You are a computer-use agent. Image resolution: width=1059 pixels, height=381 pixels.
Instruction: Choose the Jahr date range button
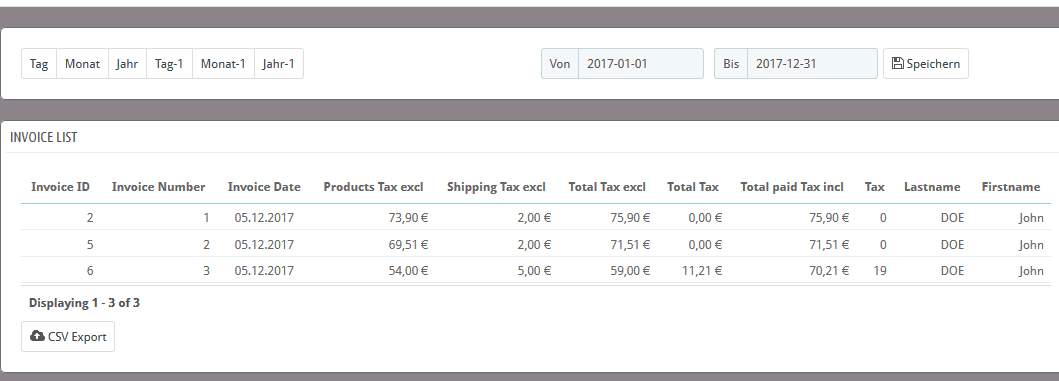coord(127,64)
